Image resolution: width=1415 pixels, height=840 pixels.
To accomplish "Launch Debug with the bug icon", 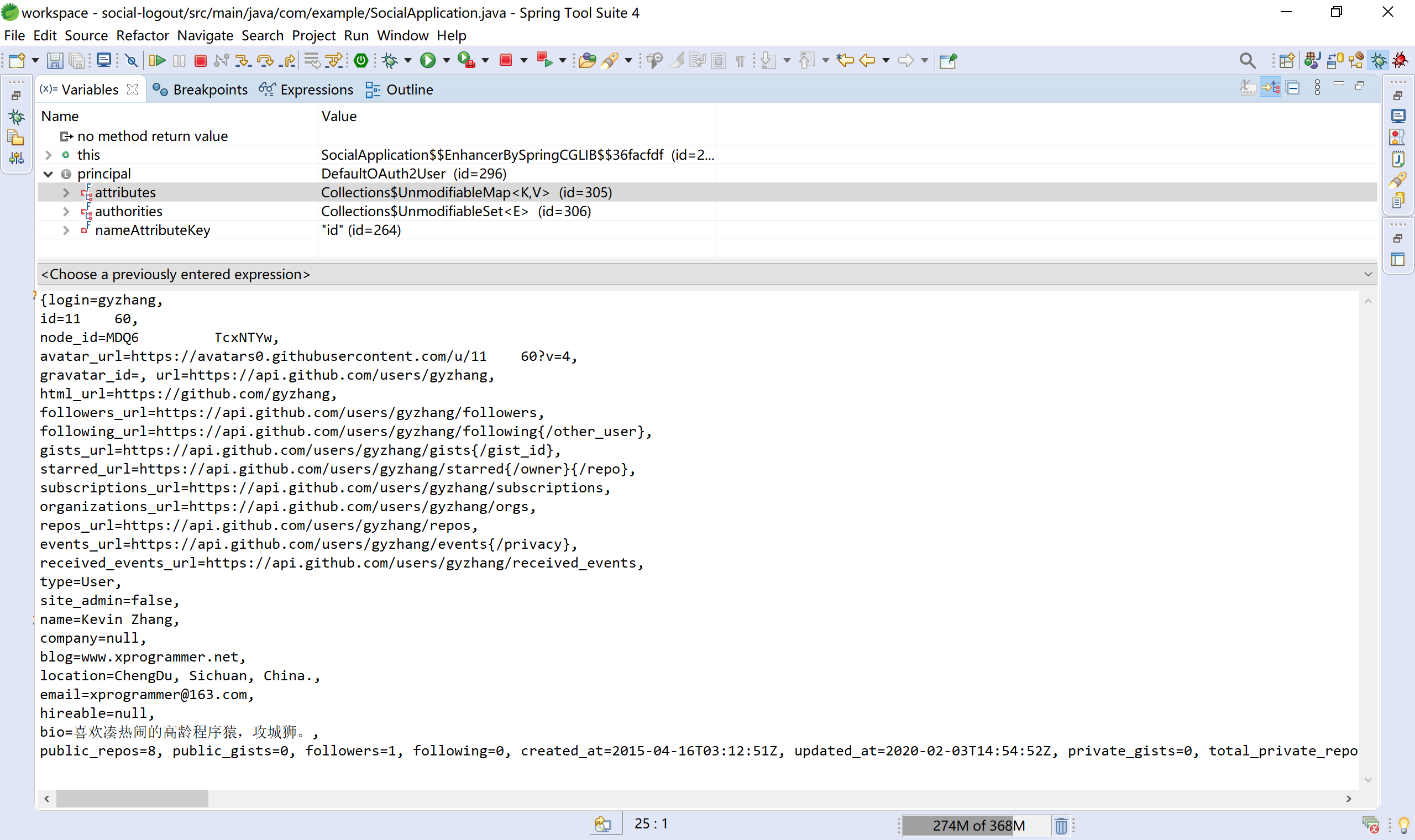I will pyautogui.click(x=390, y=61).
